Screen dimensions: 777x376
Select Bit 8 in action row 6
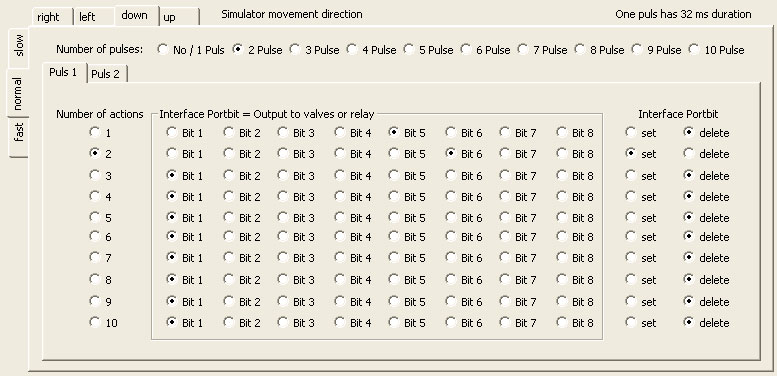coord(561,237)
